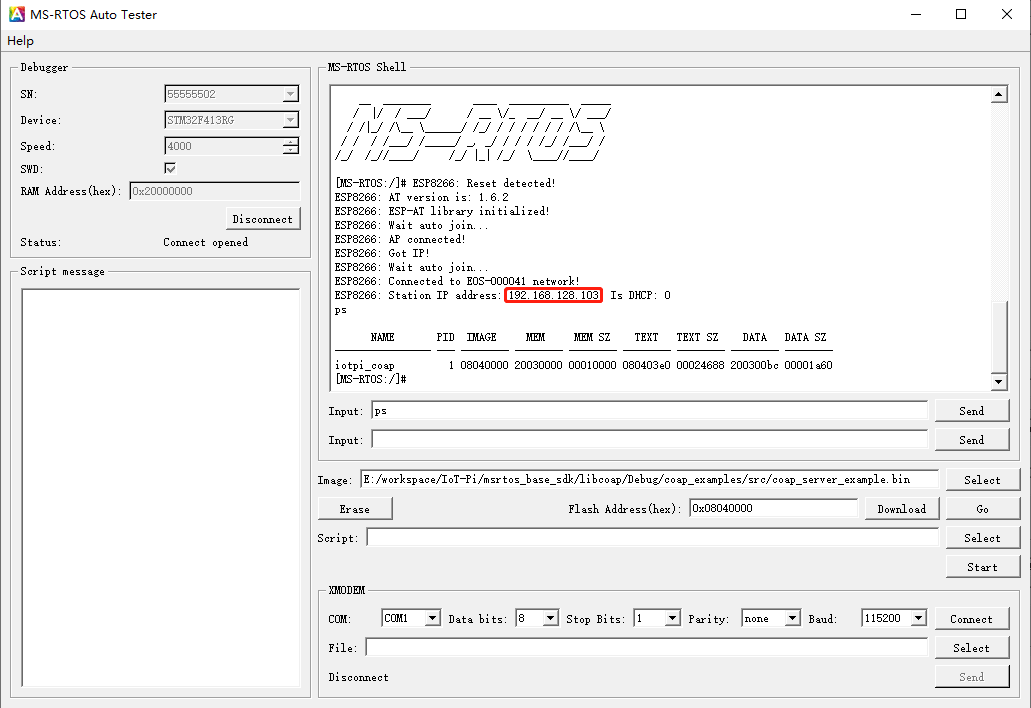Expand the Device dropdown
The height and width of the screenshot is (708, 1031).
click(x=290, y=121)
